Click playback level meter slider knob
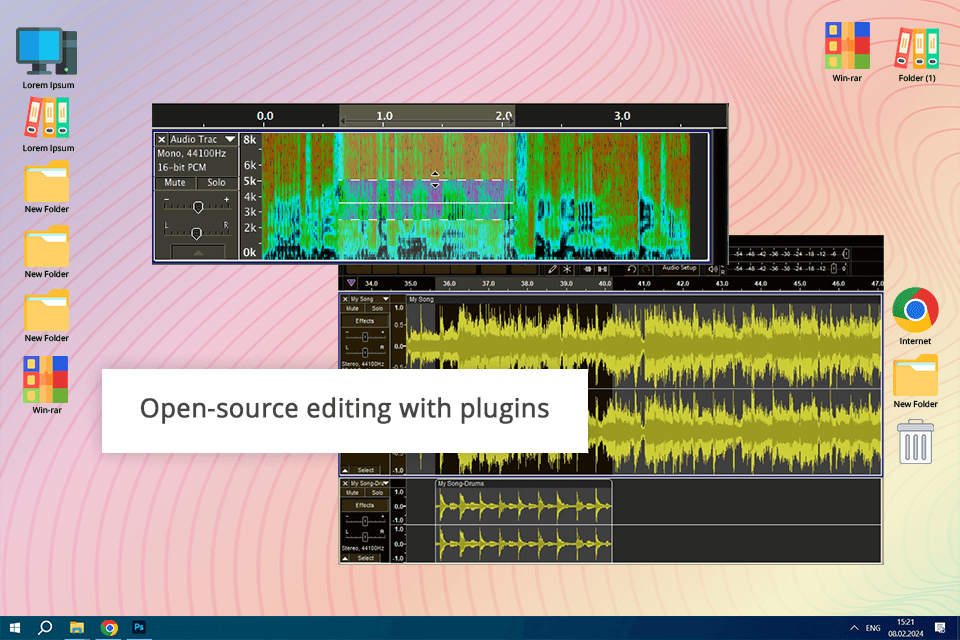The height and width of the screenshot is (640, 960). pos(833,268)
